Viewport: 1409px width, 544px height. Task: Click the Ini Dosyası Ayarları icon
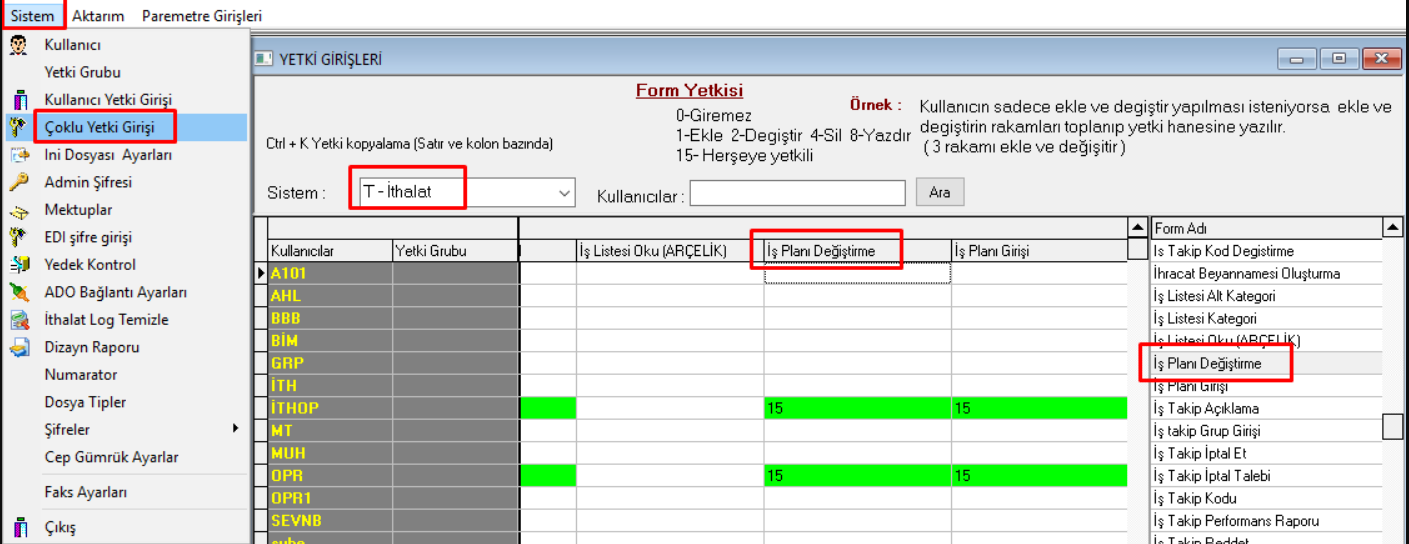point(18,155)
